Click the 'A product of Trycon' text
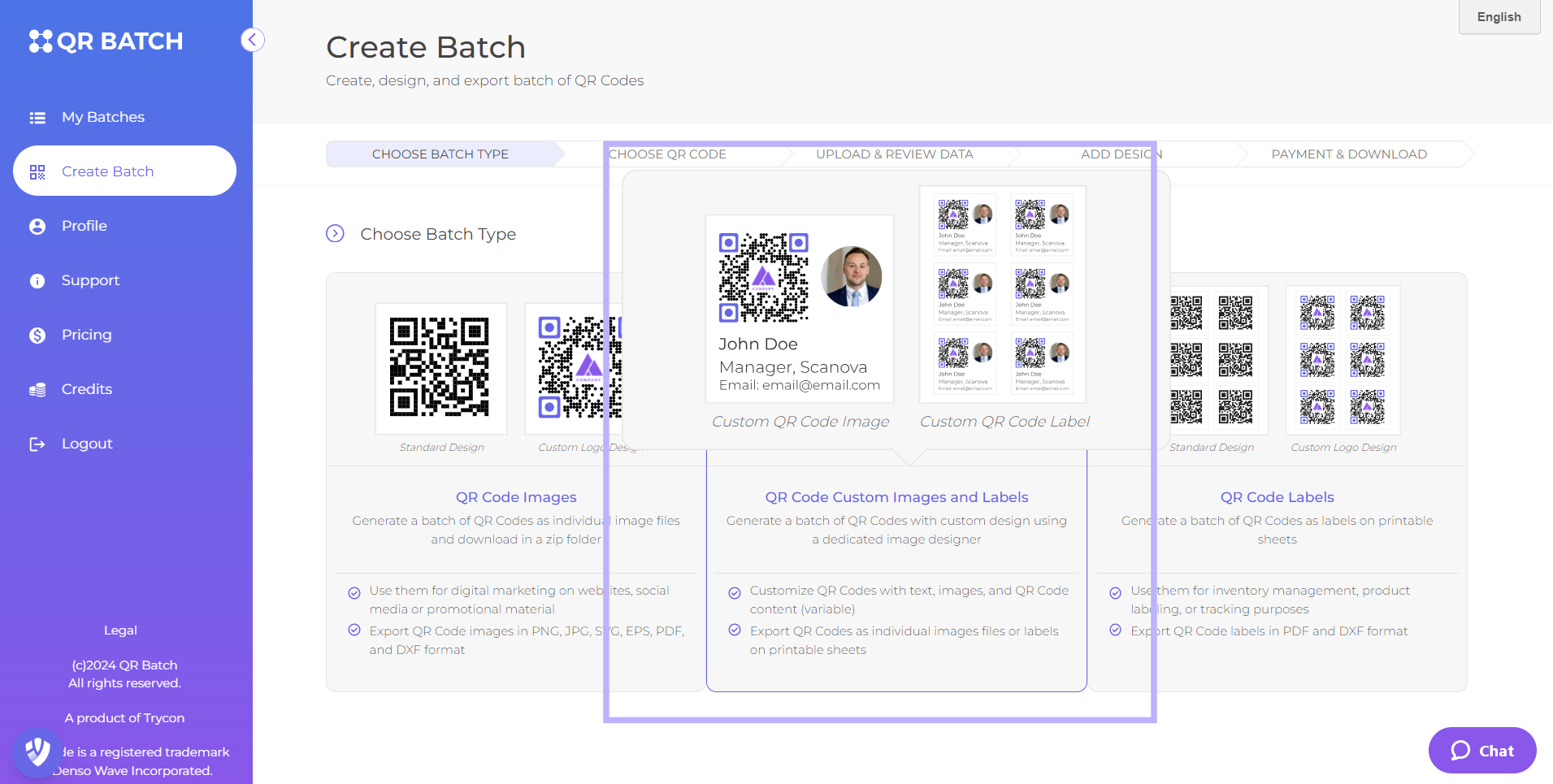The height and width of the screenshot is (784, 1553). pyautogui.click(x=124, y=718)
